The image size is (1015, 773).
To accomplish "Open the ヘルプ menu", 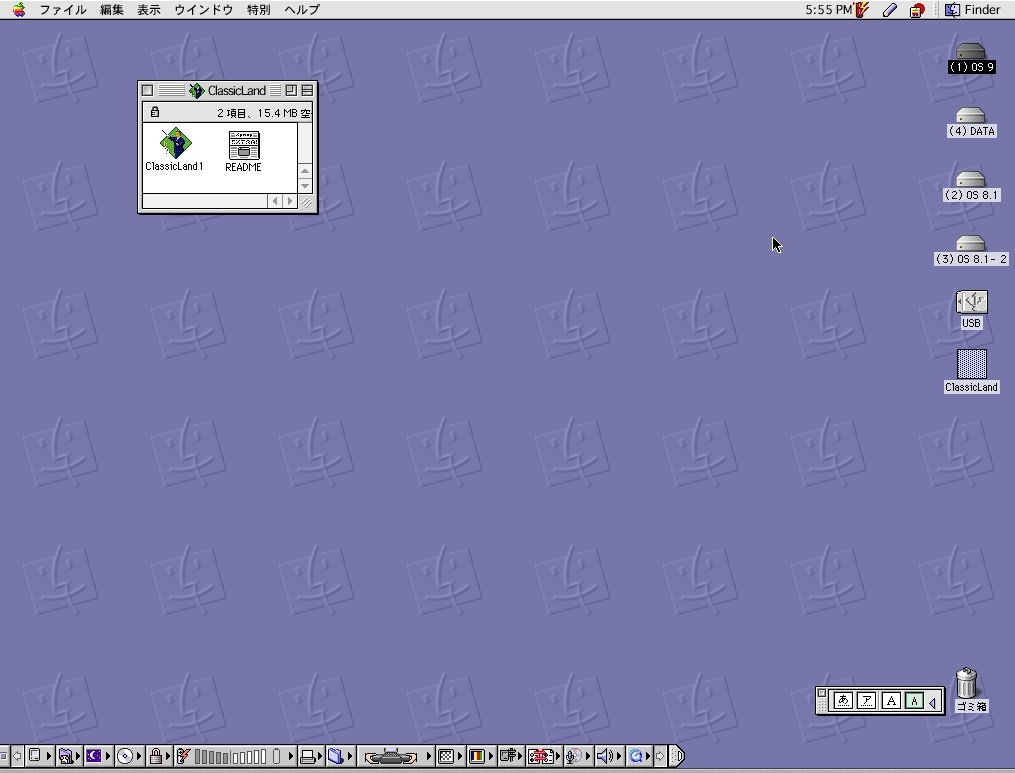I will [302, 10].
